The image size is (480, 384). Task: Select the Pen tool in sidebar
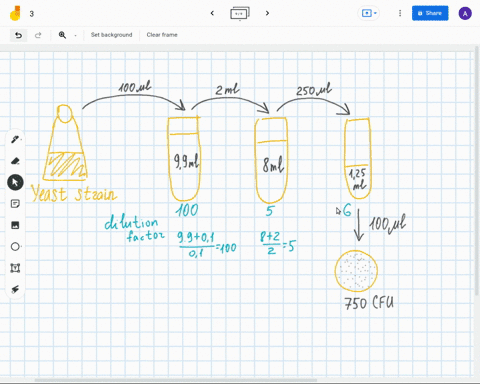pos(15,139)
